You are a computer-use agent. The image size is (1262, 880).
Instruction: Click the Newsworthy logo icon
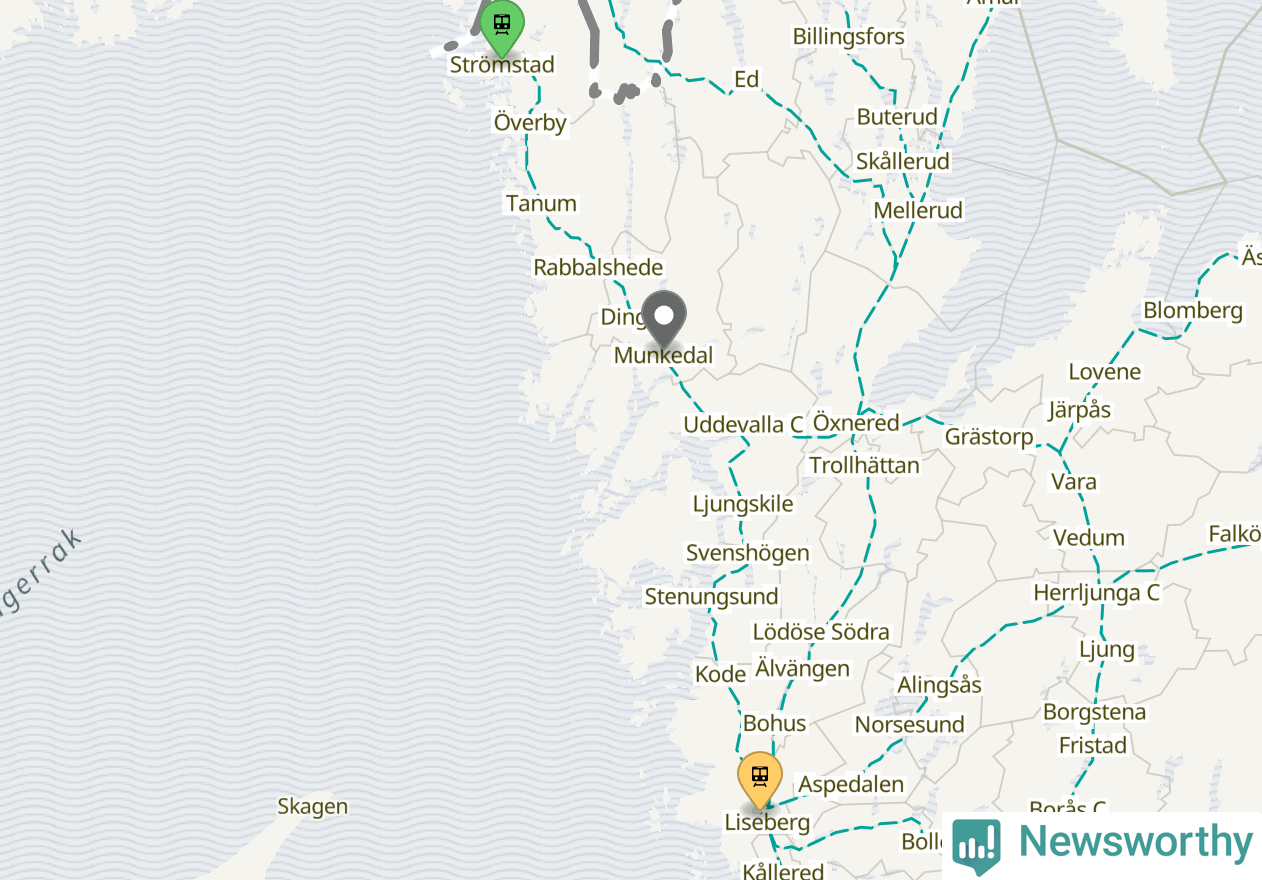click(976, 846)
